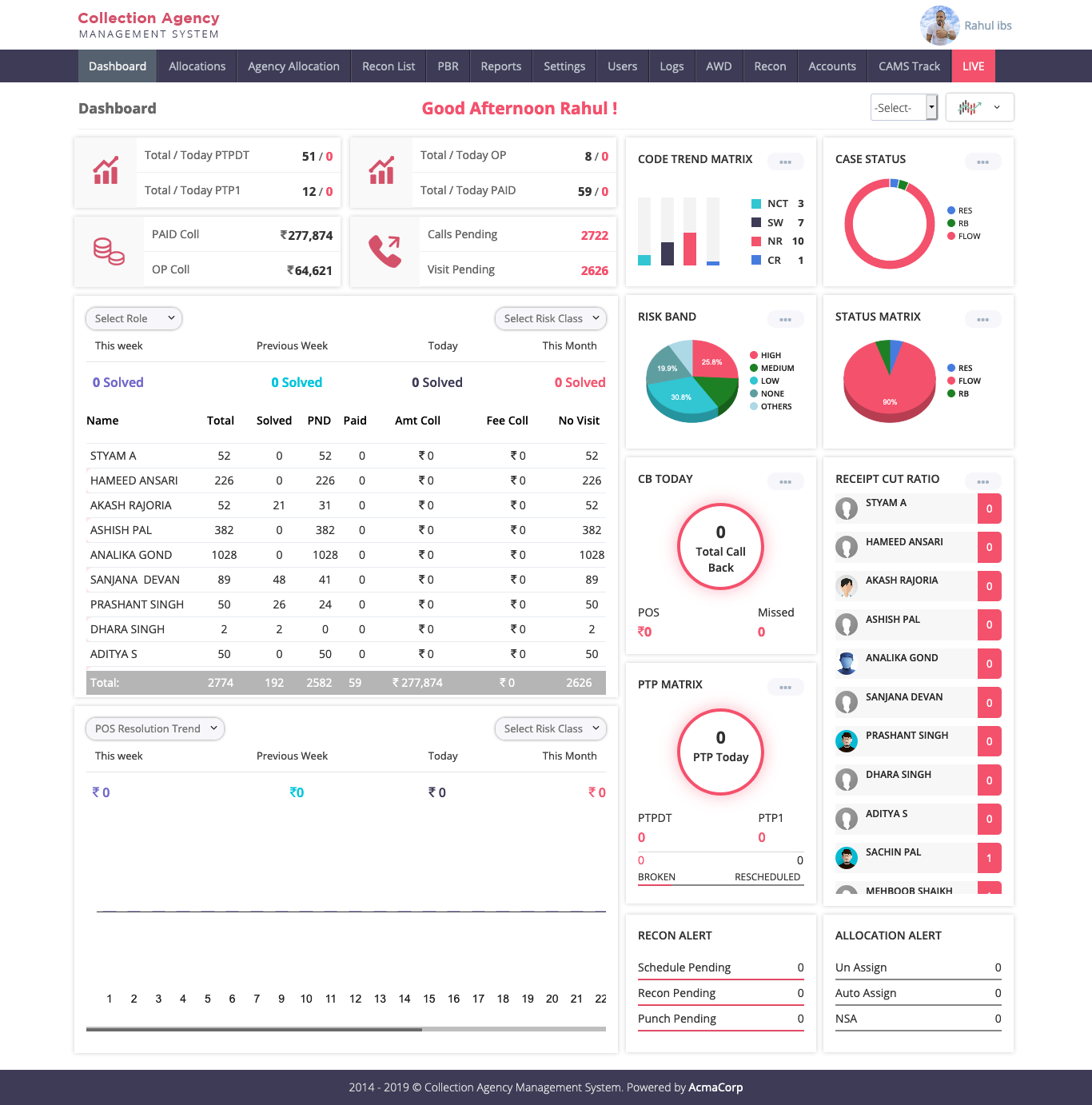Open Case Status ellipsis menu
This screenshot has height=1105, width=1092.
982,162
